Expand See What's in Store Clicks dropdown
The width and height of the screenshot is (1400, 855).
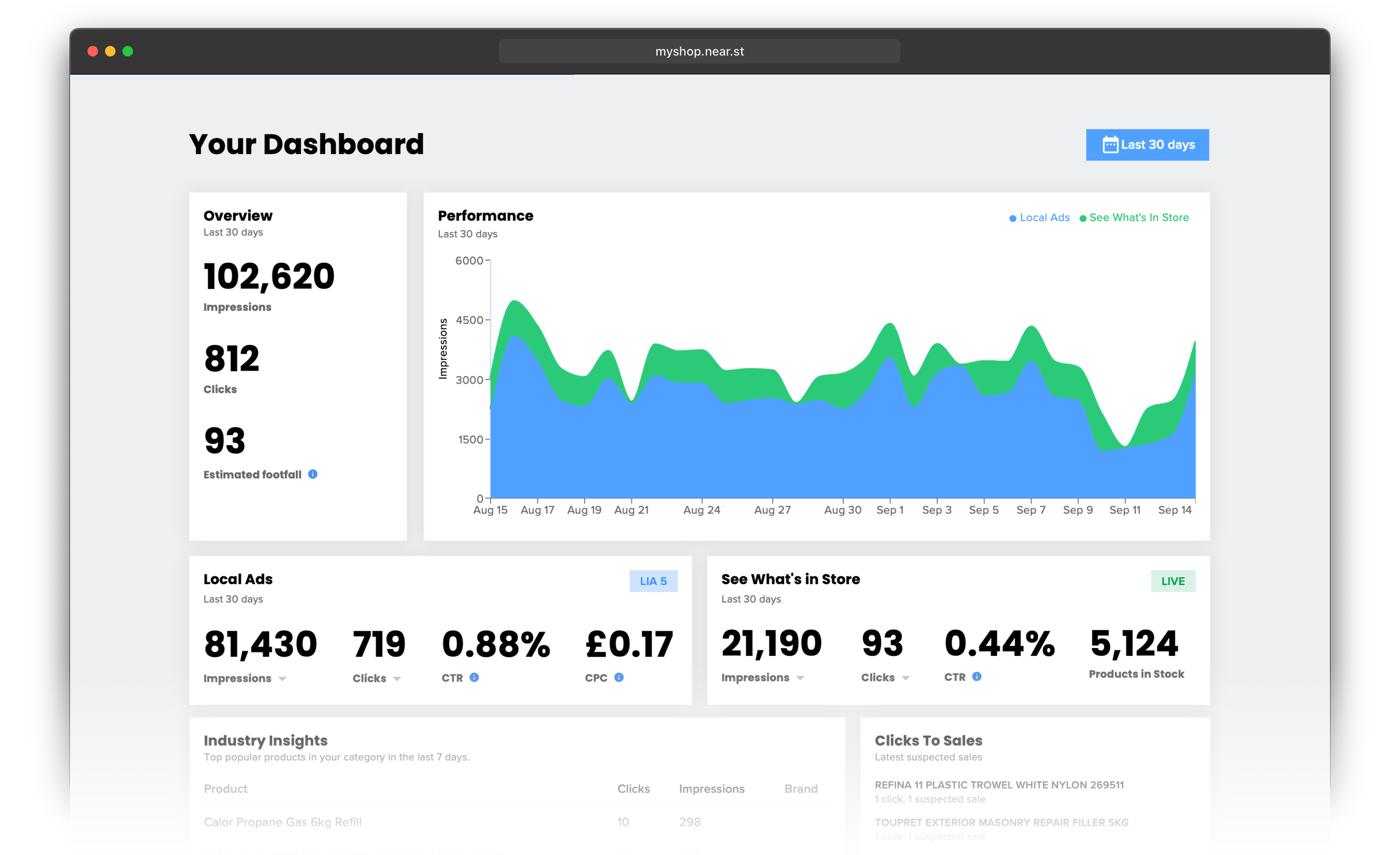906,678
